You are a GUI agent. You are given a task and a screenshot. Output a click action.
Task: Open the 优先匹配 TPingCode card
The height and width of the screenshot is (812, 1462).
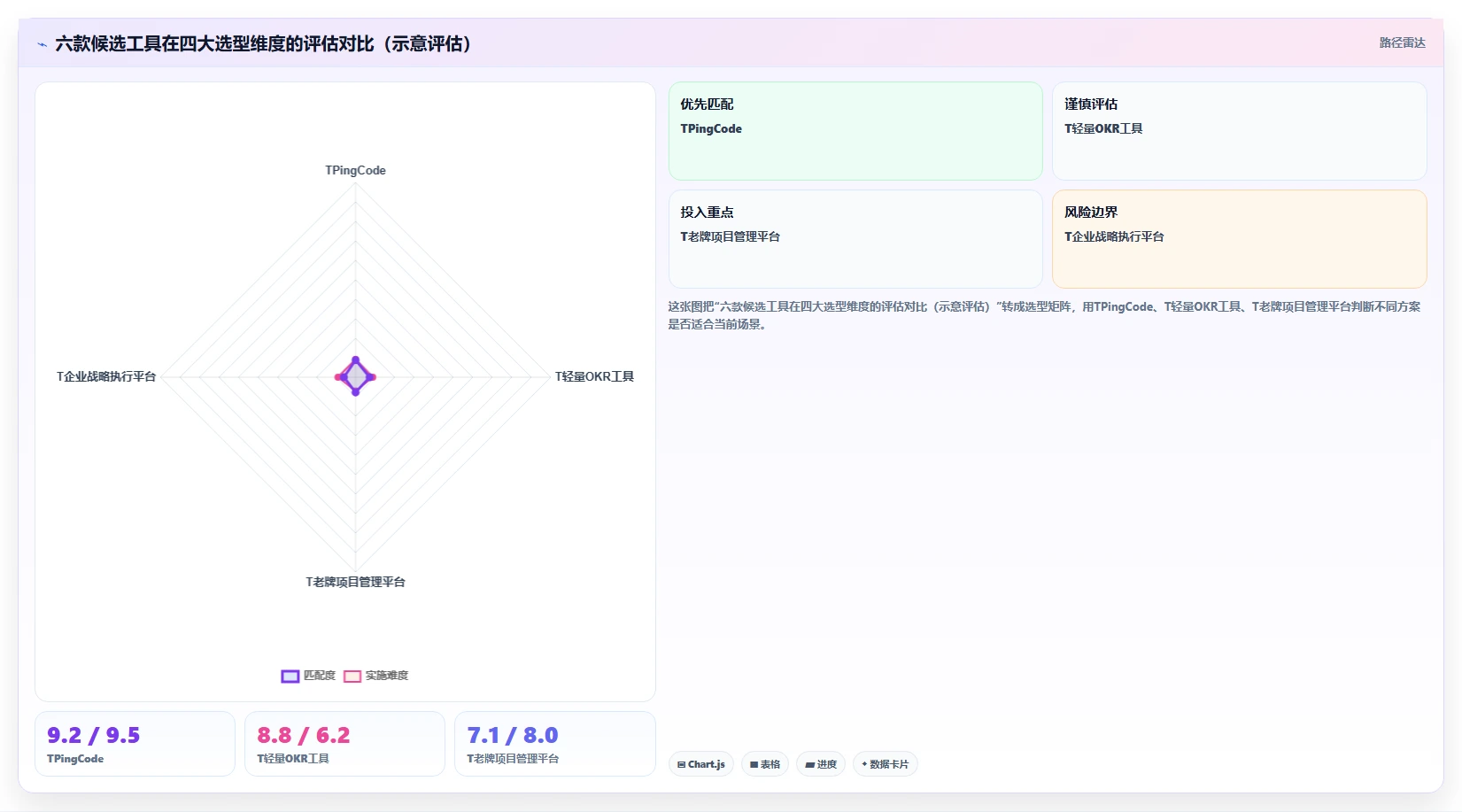point(855,131)
